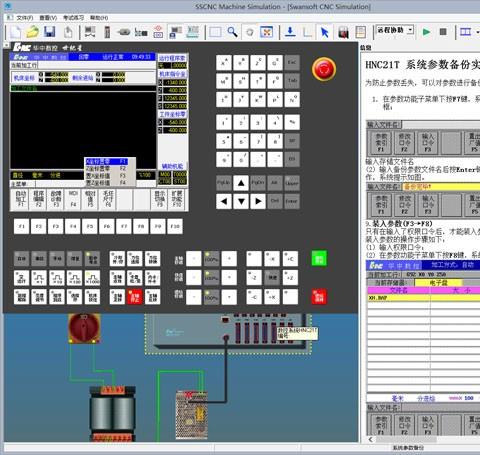
Task: Click the red feed hold button
Action: coord(319,297)
